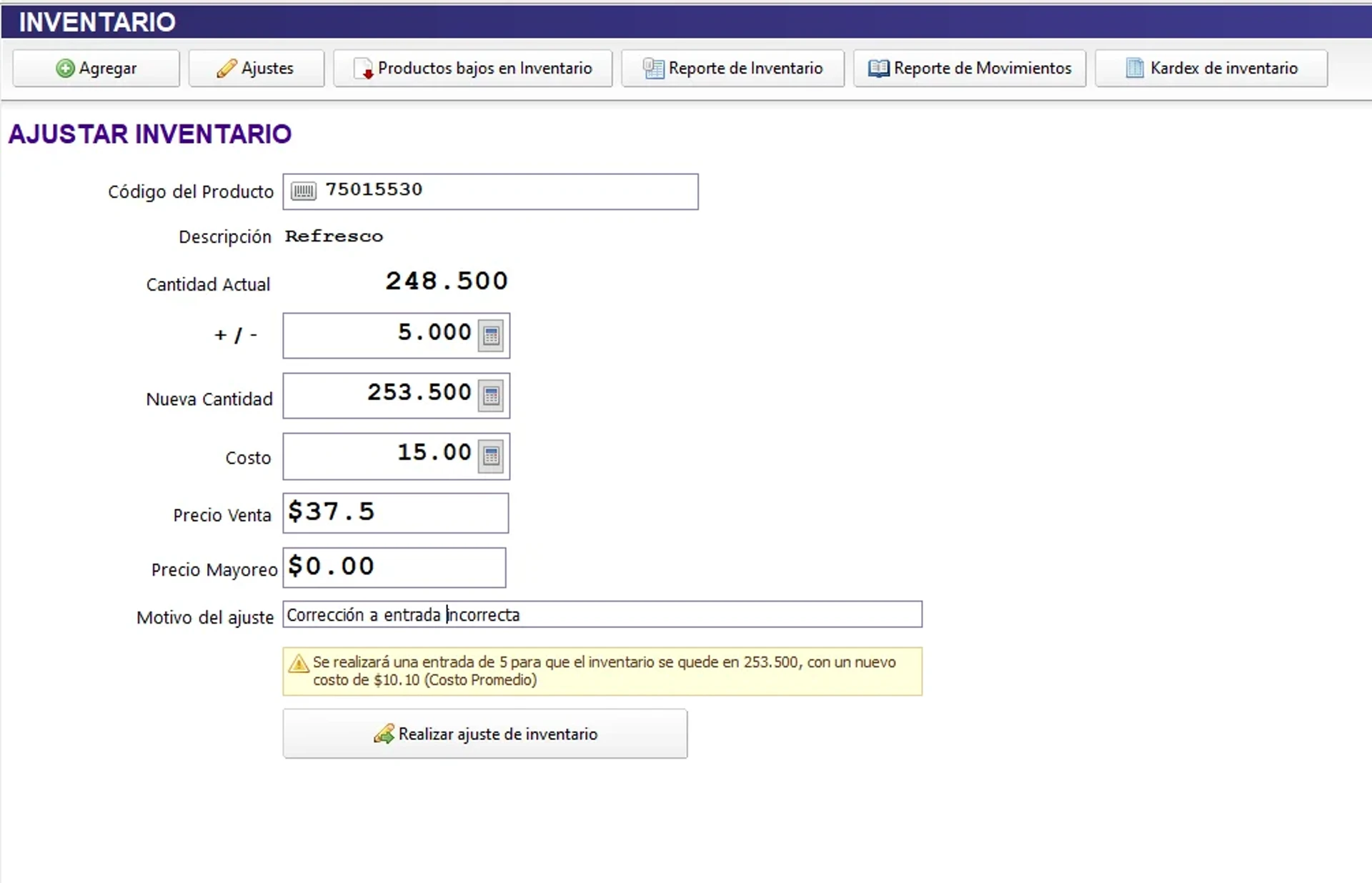
Task: Click the green plus Agregar icon
Action: pyautogui.click(x=65, y=69)
